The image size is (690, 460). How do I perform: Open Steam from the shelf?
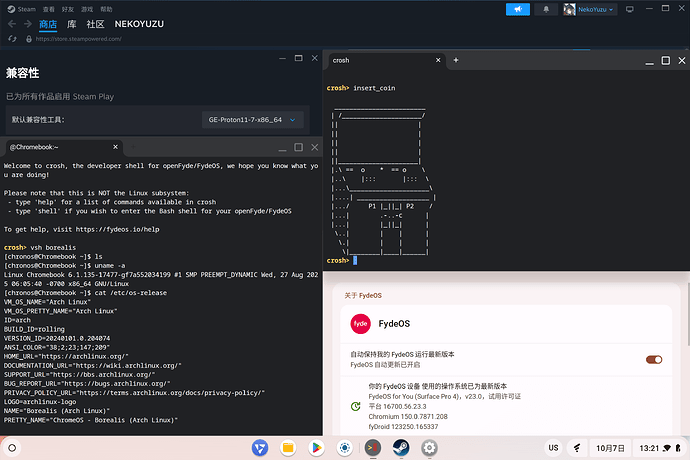[x=401, y=448]
